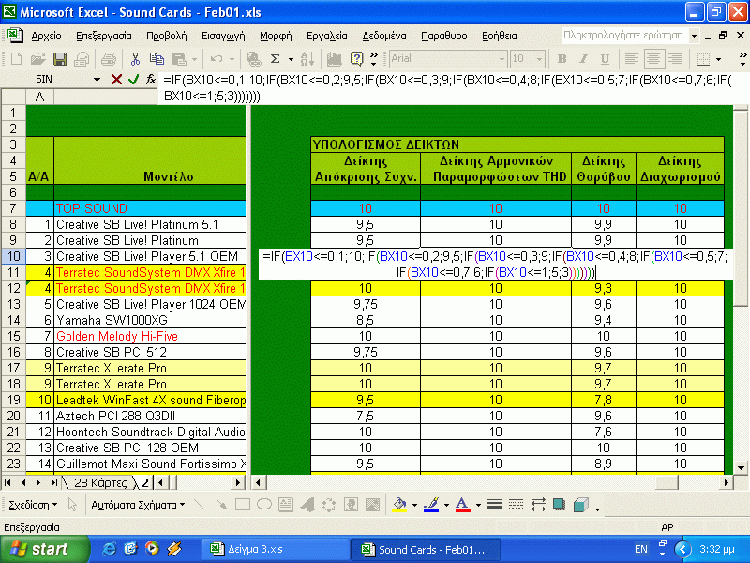The width and height of the screenshot is (750, 563).
Task: Launch Internet Explorer from quick launch
Action: (x=109, y=549)
